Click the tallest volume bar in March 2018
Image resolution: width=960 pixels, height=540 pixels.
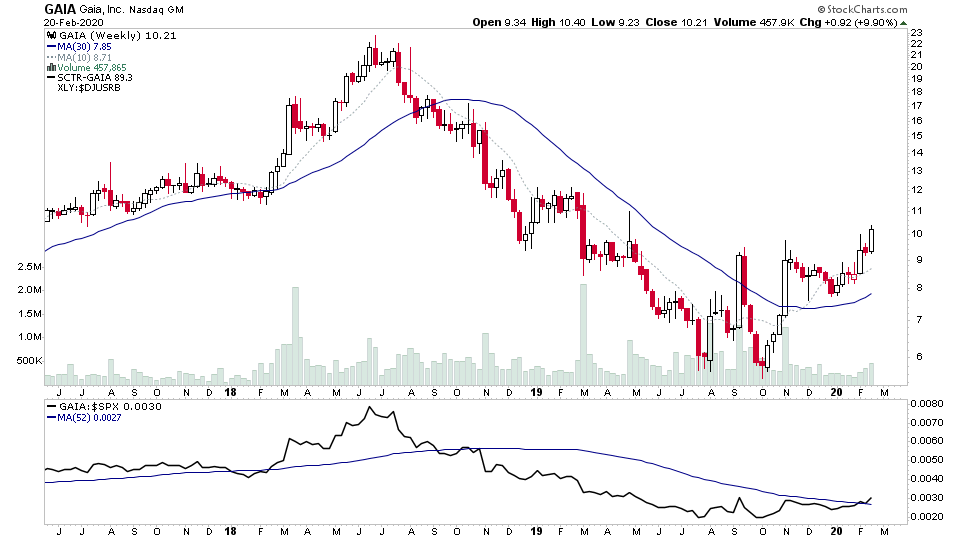(296, 336)
